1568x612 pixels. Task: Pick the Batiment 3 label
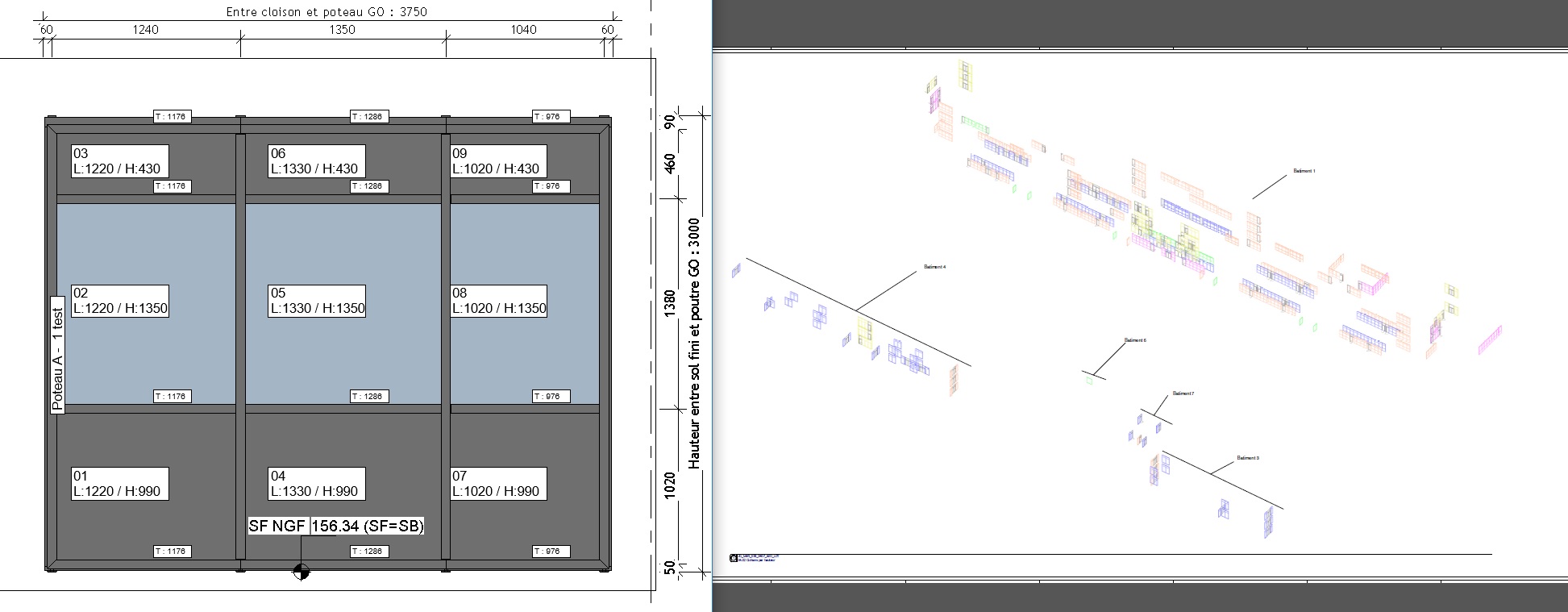coord(1247,458)
